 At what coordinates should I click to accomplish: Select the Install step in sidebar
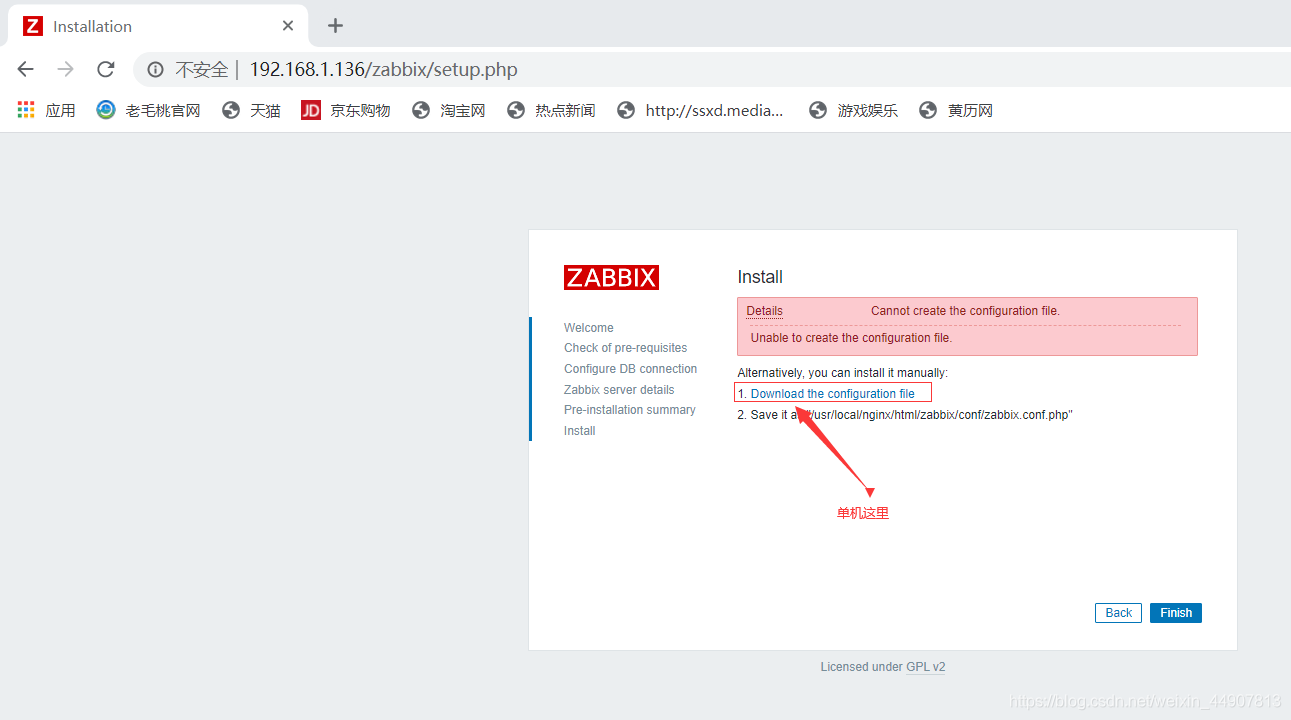click(x=580, y=431)
